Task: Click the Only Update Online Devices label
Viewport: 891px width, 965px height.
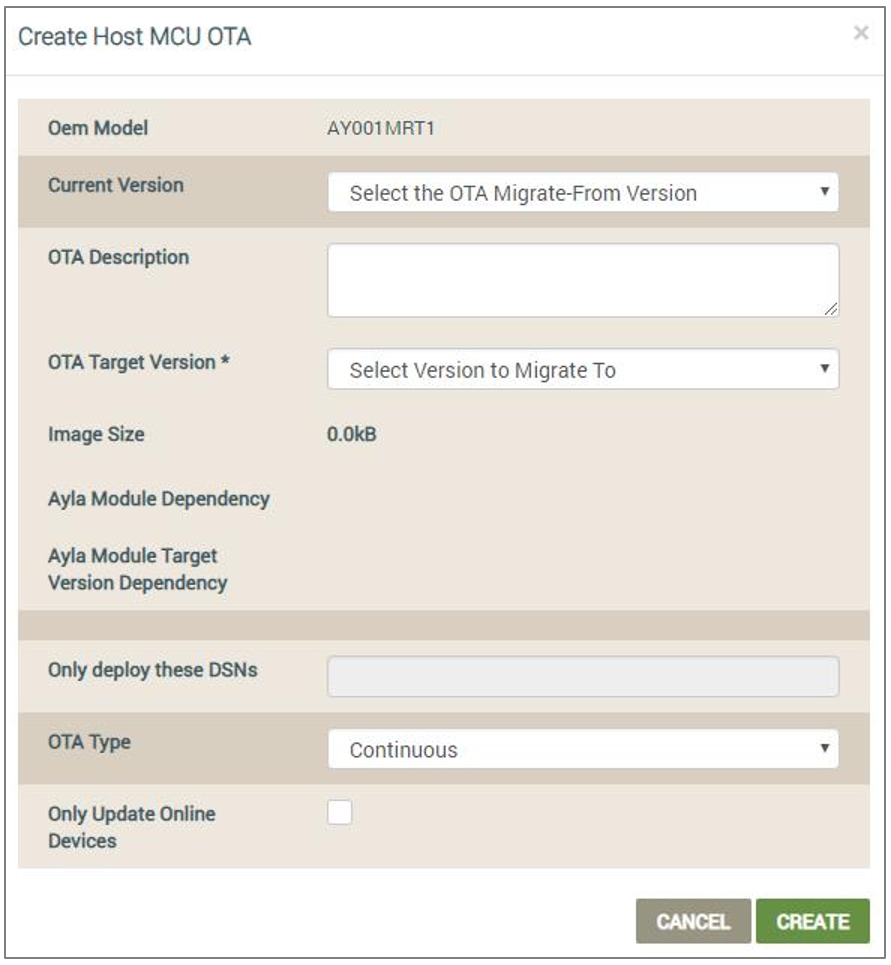Action: [132, 827]
